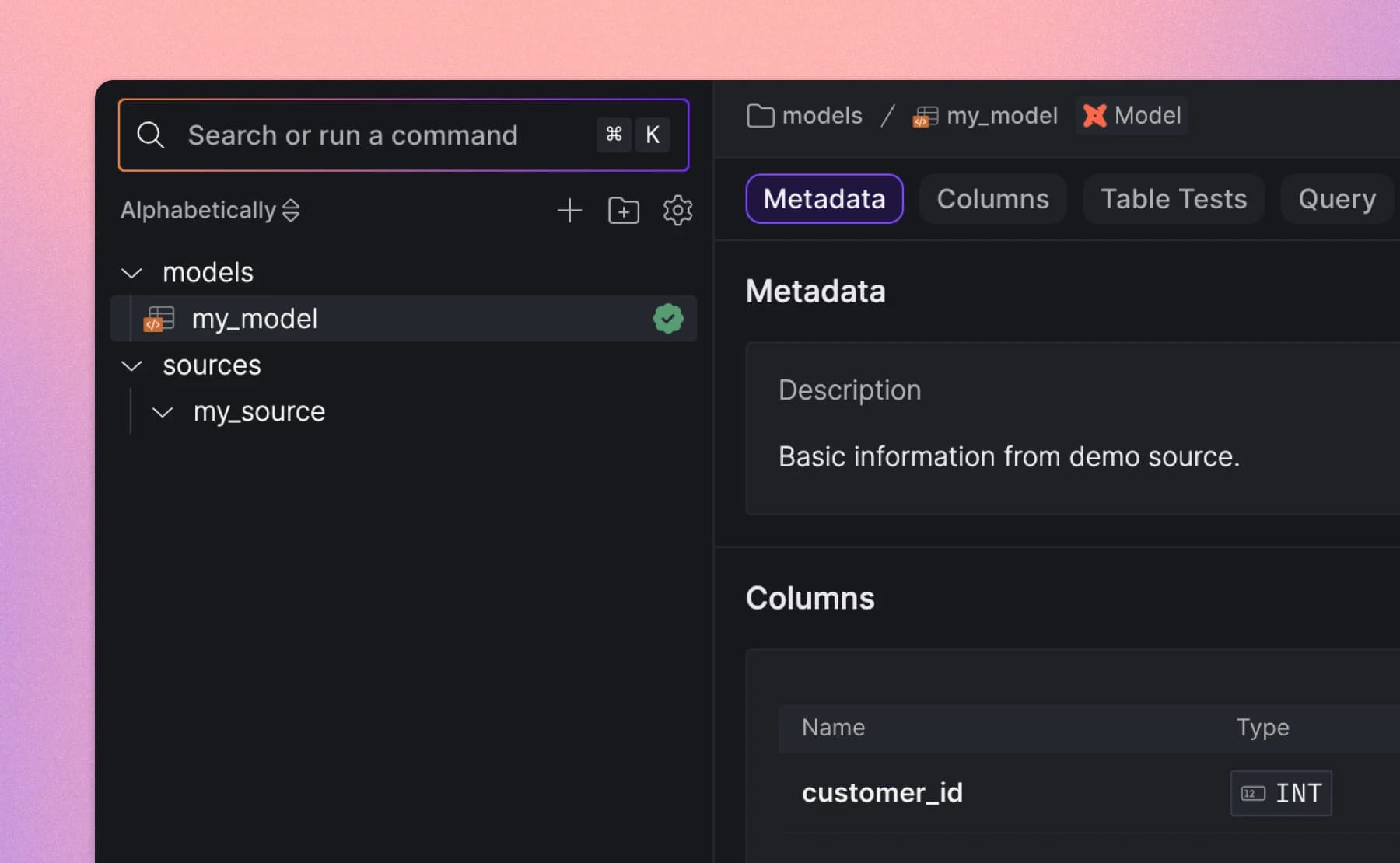Focus the Search or run a command field
1400x863 pixels.
click(404, 135)
